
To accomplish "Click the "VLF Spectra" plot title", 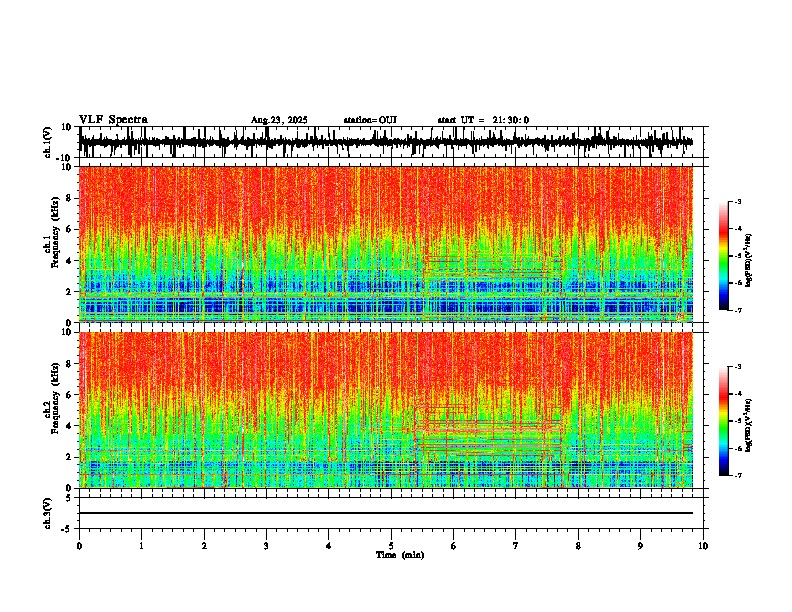I will (113, 120).
